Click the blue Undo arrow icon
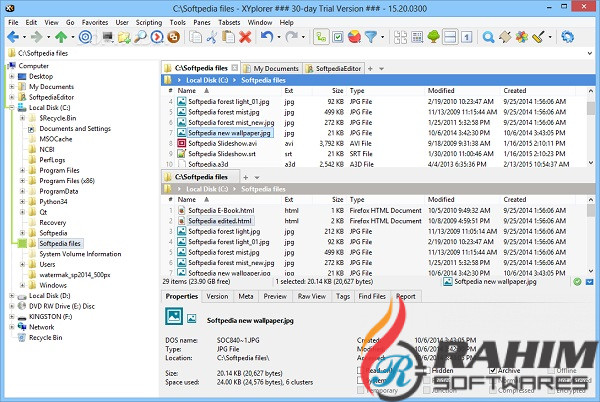Image resolution: width=600 pixels, height=402 pixels. (267, 37)
